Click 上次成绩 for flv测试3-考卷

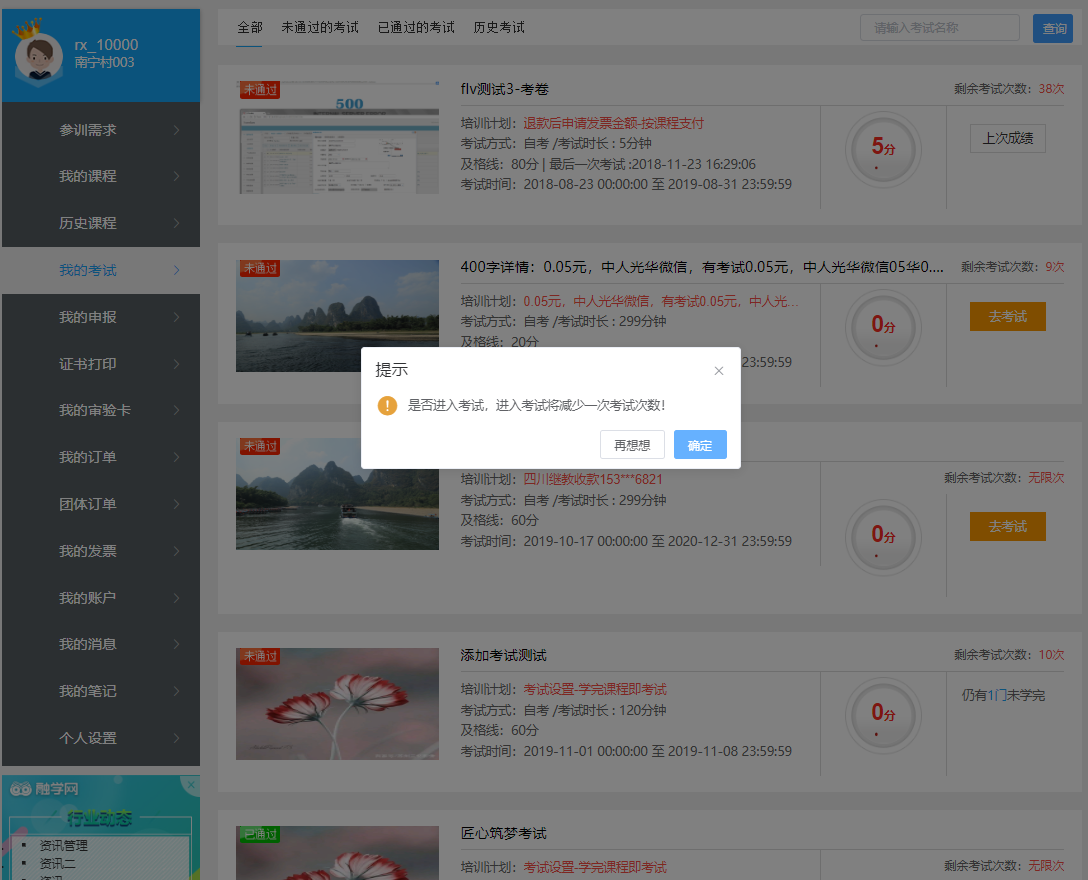[1008, 138]
